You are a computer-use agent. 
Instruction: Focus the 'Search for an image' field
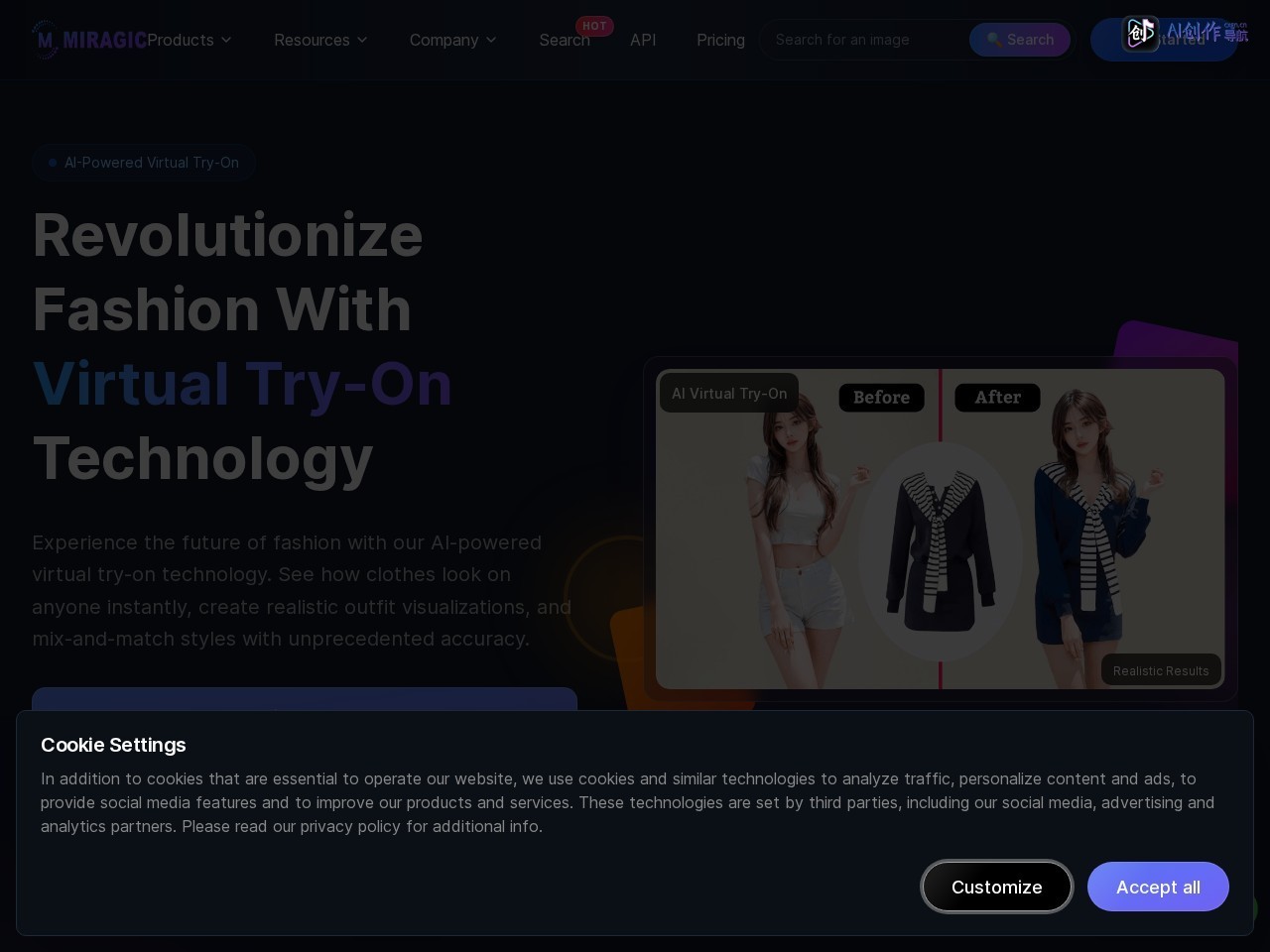click(865, 40)
